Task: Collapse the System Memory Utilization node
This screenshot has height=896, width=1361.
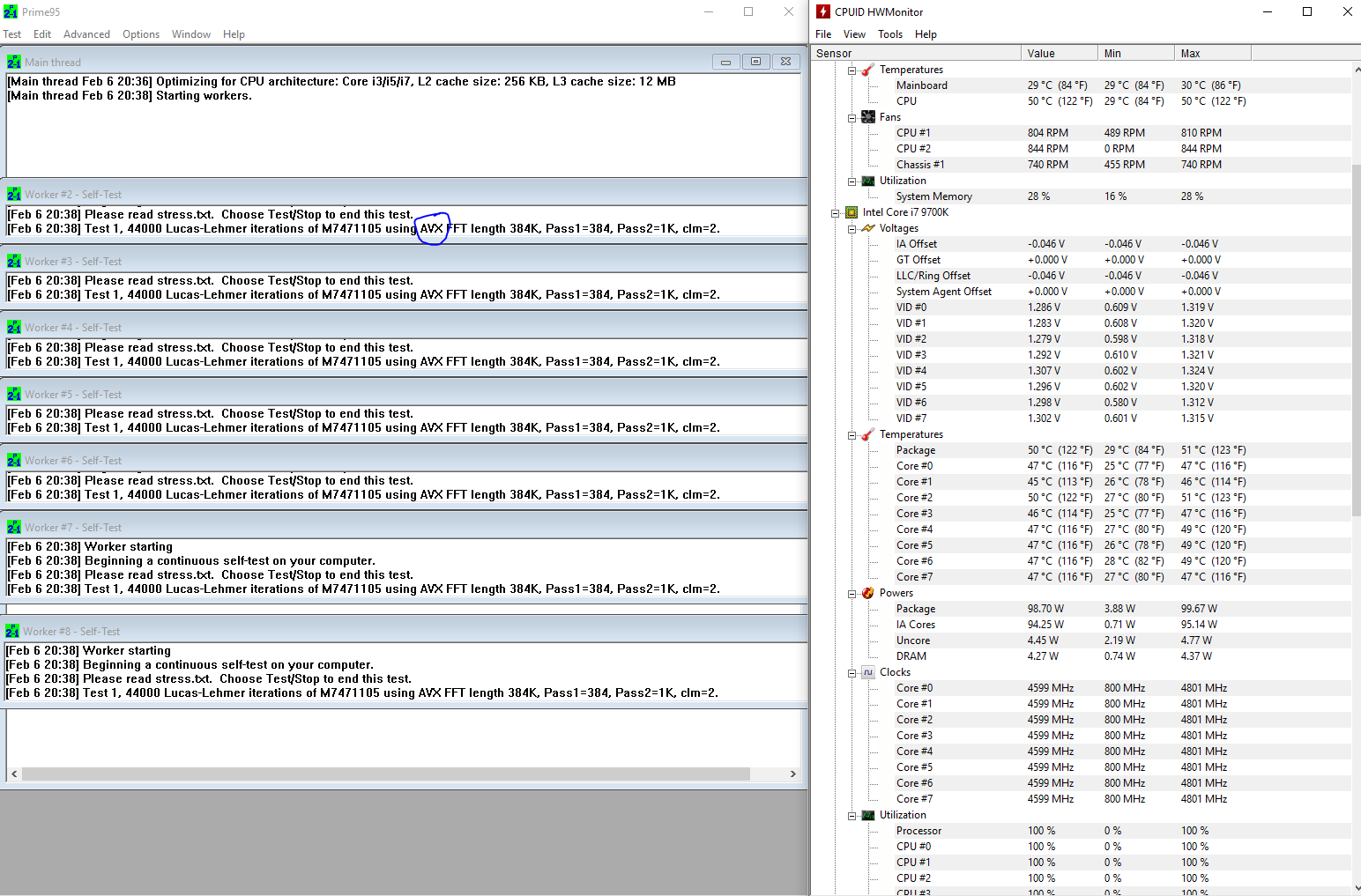Action: 852,181
